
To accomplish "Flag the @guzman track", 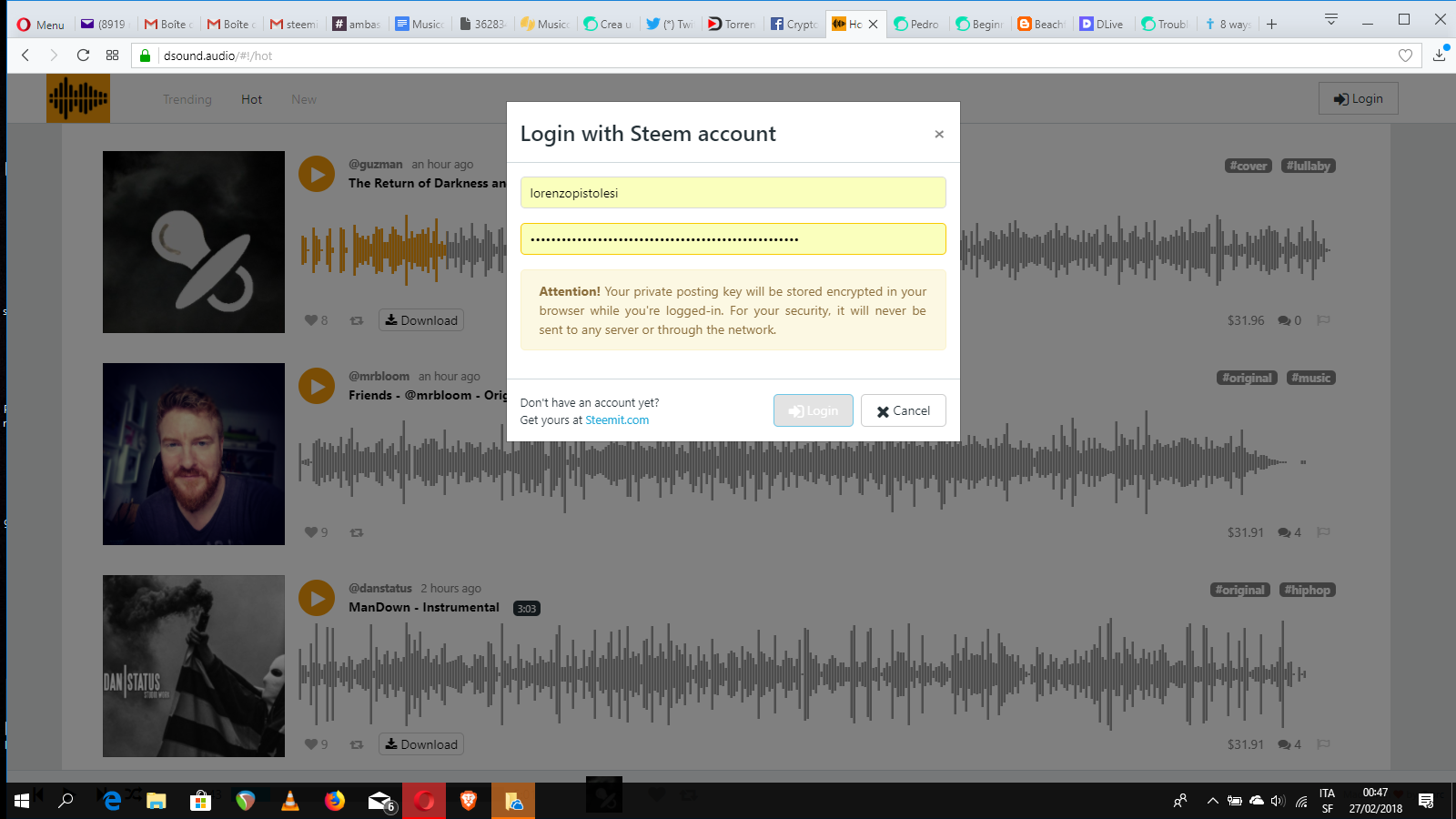I will (1324, 319).
